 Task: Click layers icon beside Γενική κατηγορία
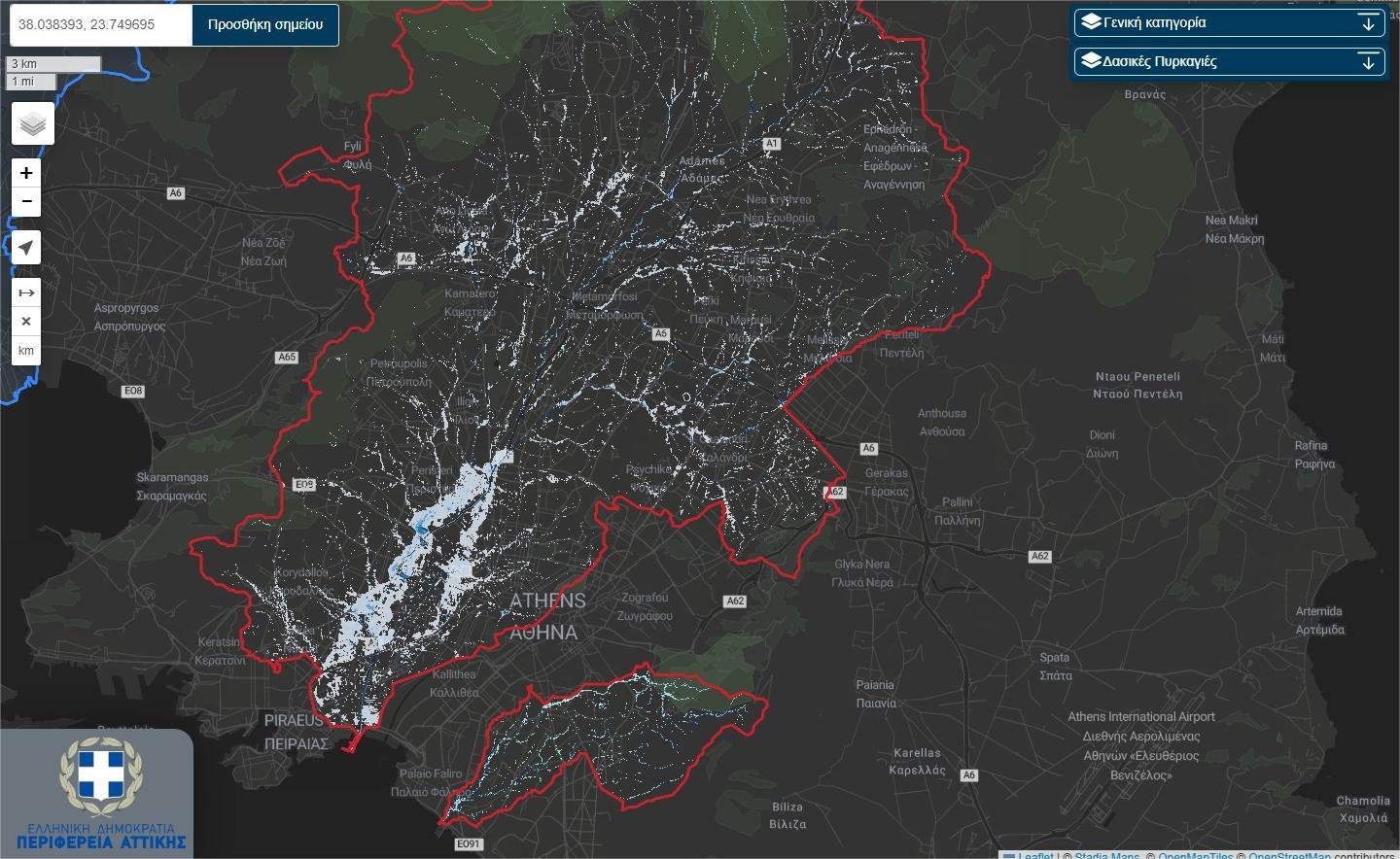click(x=1091, y=22)
